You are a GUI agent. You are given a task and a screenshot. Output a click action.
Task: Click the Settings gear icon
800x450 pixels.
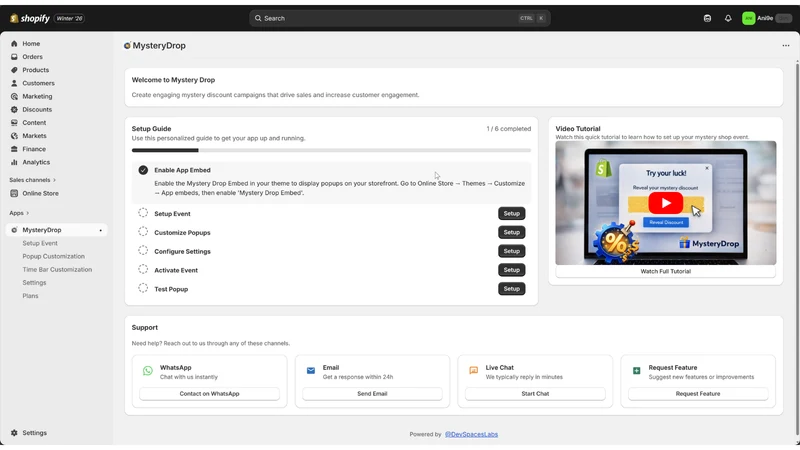coord(14,433)
